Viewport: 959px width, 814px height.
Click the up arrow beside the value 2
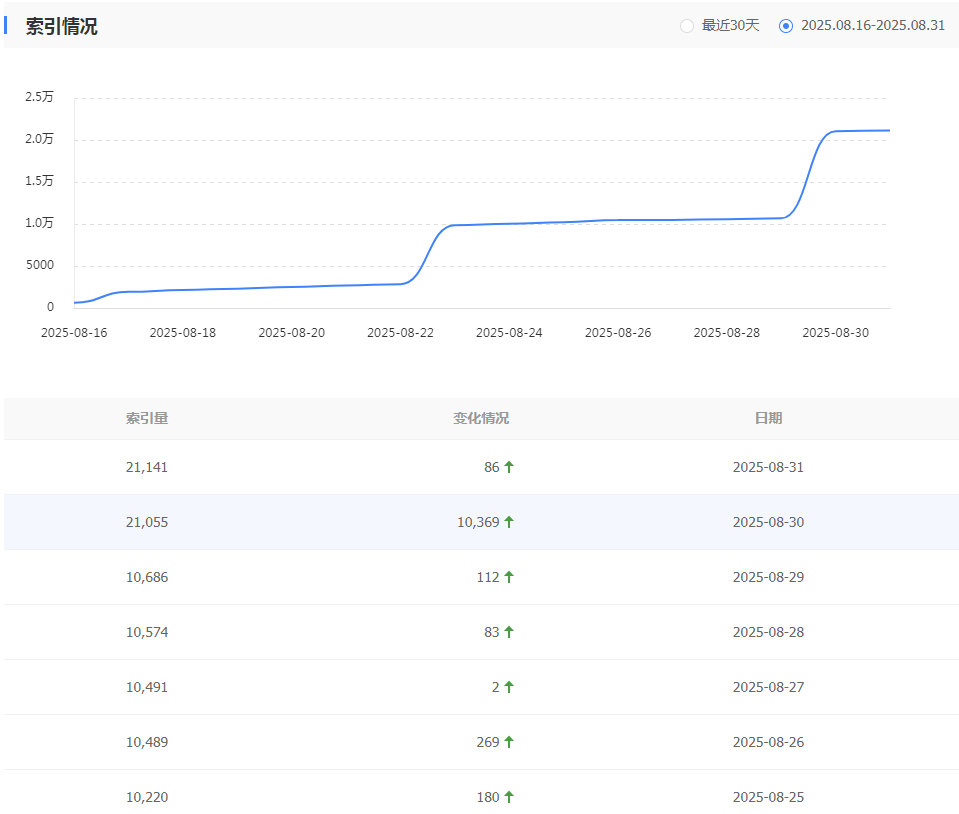pos(508,686)
